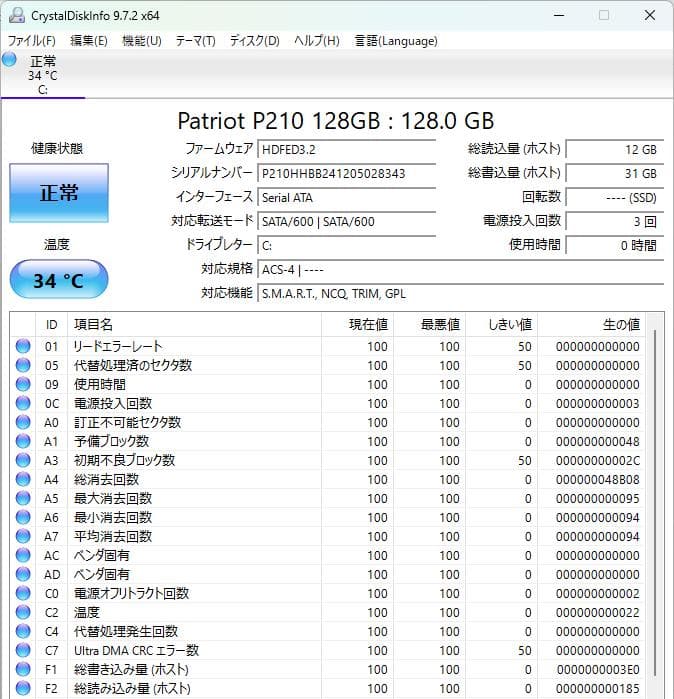Click the power on hours value 0 時間
Screen dimensions: 674x699
click(x=615, y=246)
